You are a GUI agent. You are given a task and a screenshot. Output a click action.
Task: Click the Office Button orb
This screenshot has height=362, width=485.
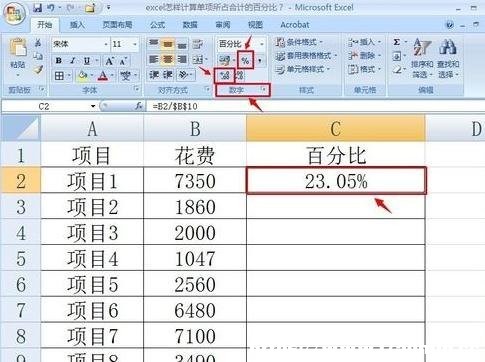(14, 14)
